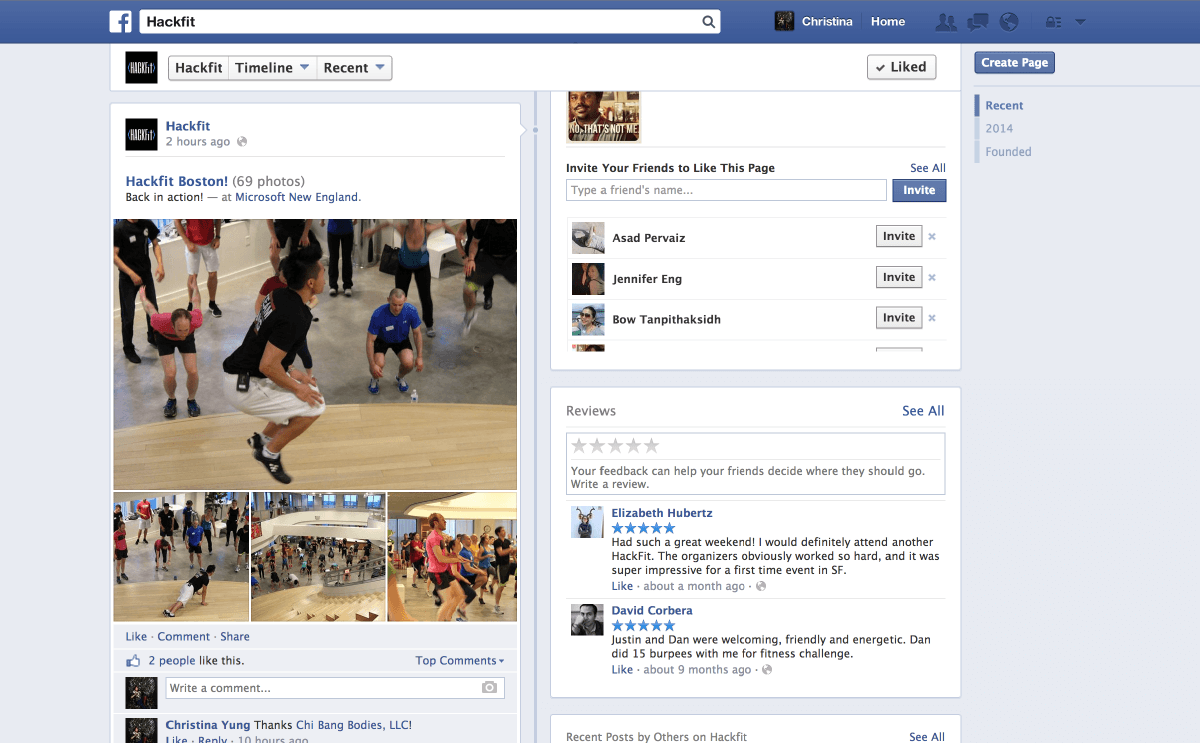Click Write a review link
Viewport: 1200px width, 743px height.
pyautogui.click(x=610, y=485)
